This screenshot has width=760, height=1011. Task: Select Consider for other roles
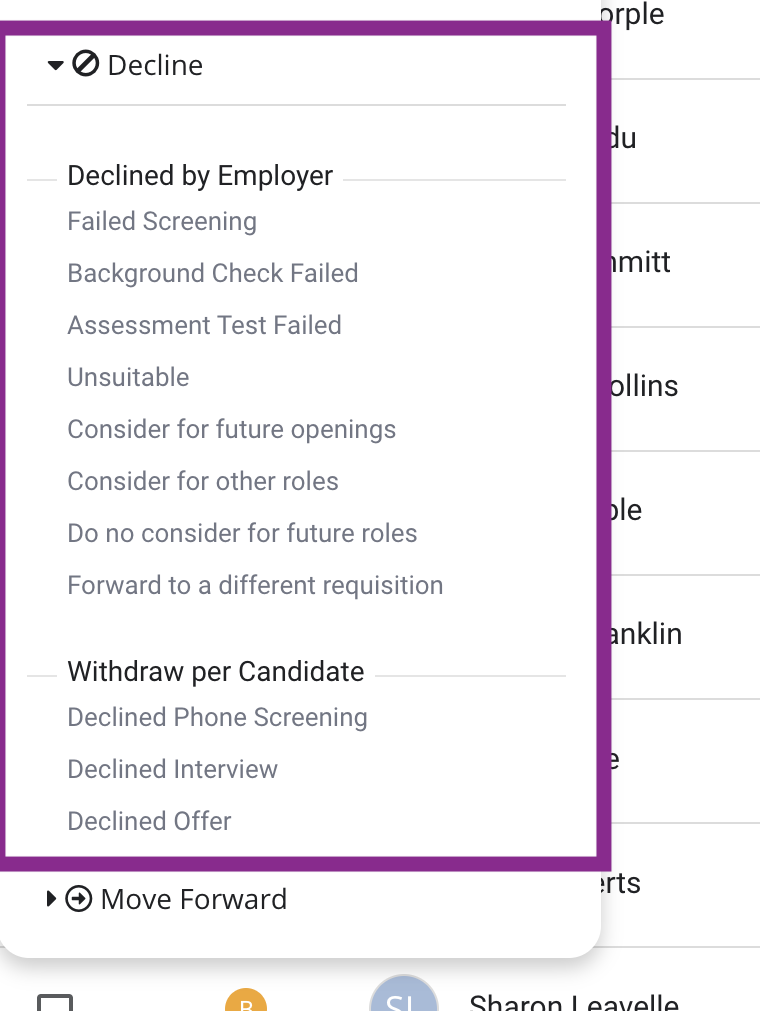(203, 481)
